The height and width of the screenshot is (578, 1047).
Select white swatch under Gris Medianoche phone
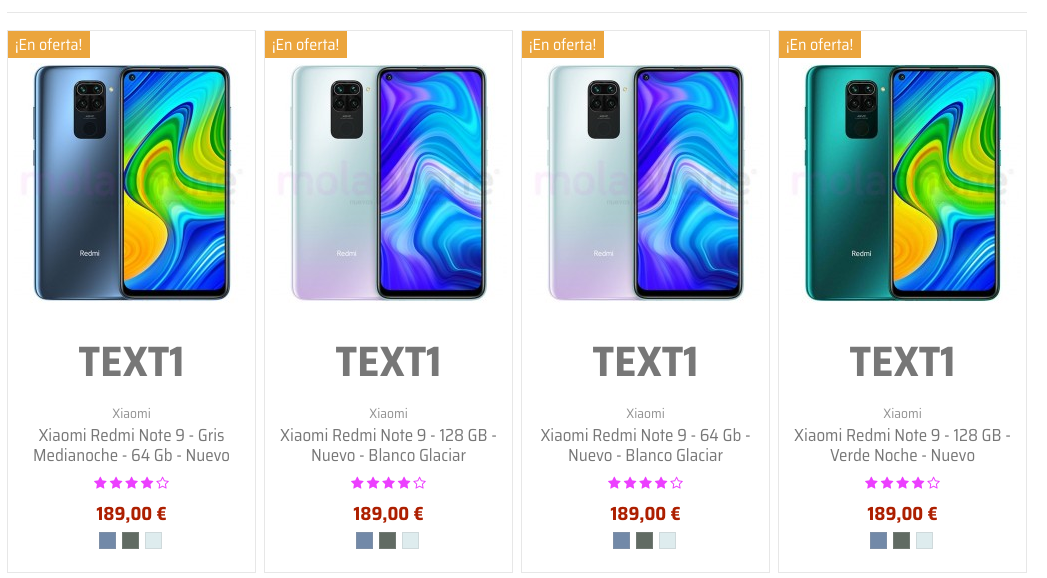[x=154, y=541]
